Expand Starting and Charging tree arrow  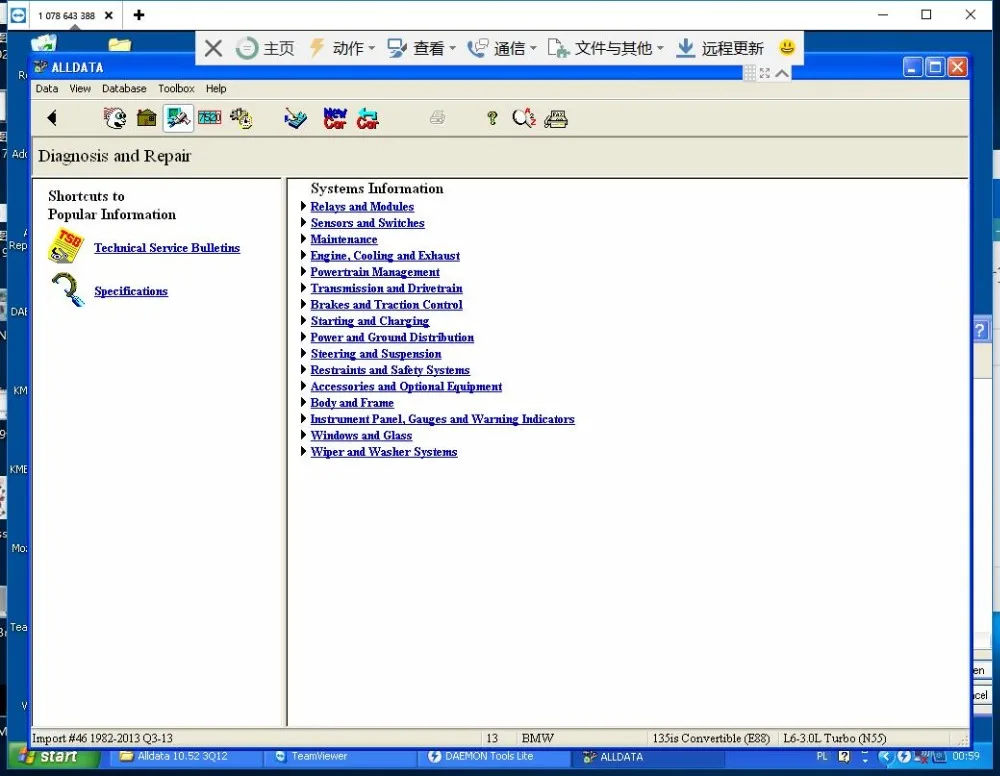[304, 320]
